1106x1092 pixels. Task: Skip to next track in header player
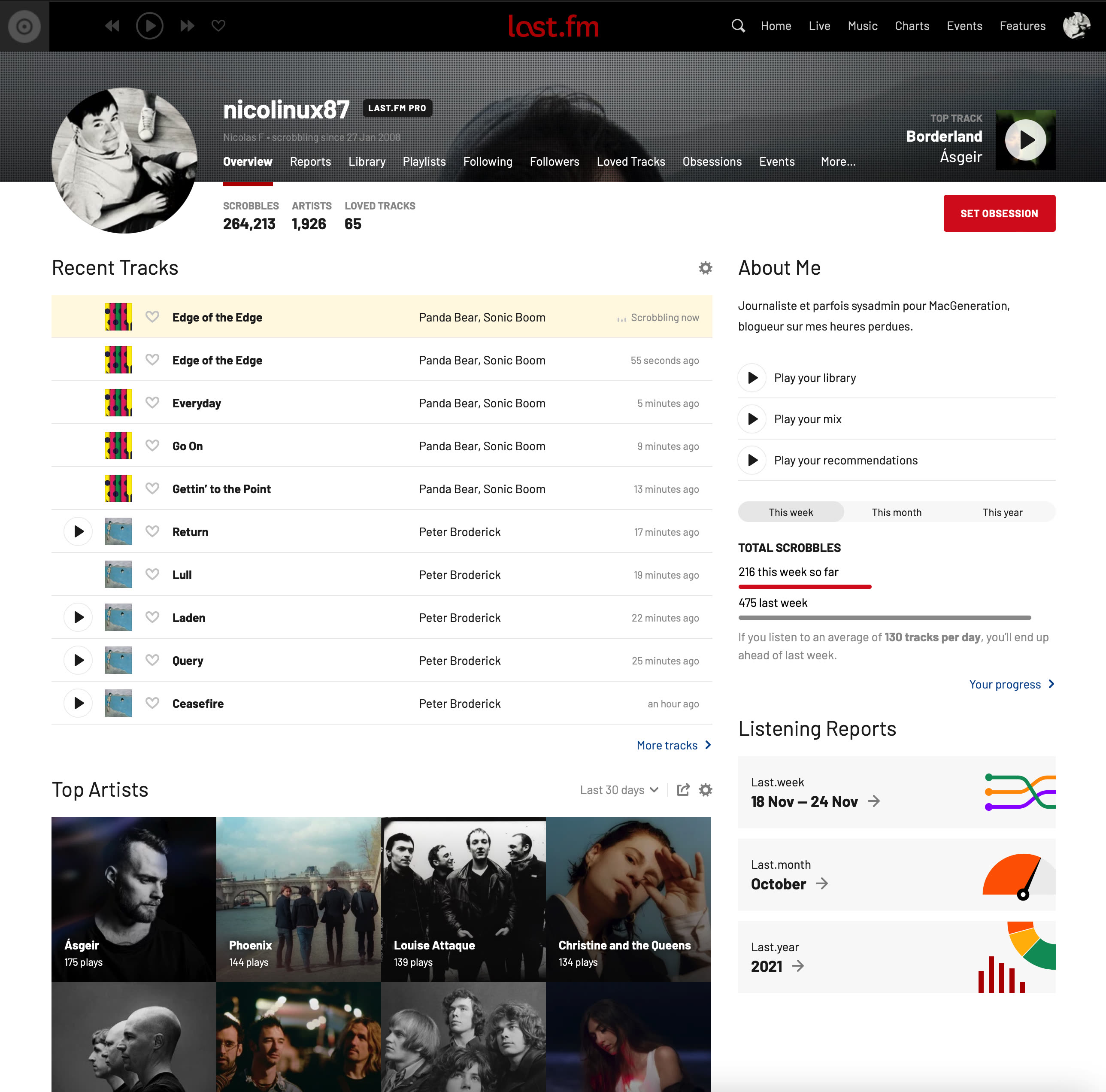[187, 26]
